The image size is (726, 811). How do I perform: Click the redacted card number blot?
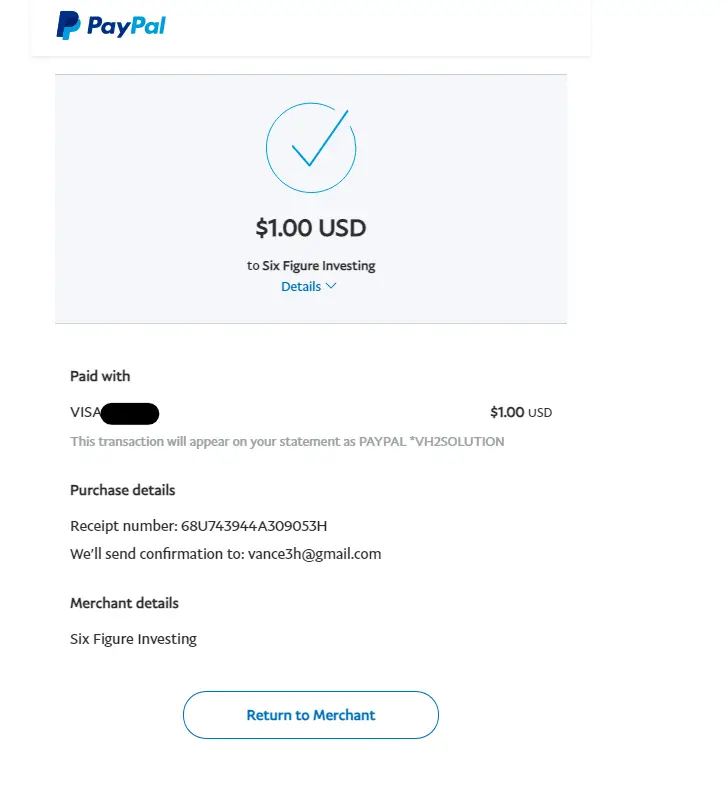pos(130,413)
